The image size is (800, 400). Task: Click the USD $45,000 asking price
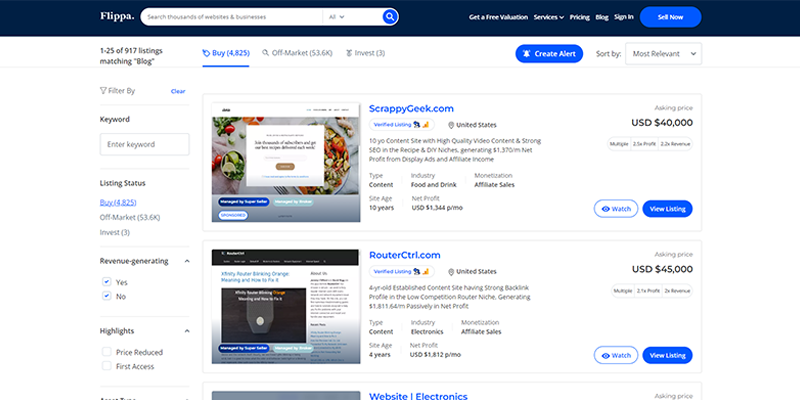pos(662,269)
